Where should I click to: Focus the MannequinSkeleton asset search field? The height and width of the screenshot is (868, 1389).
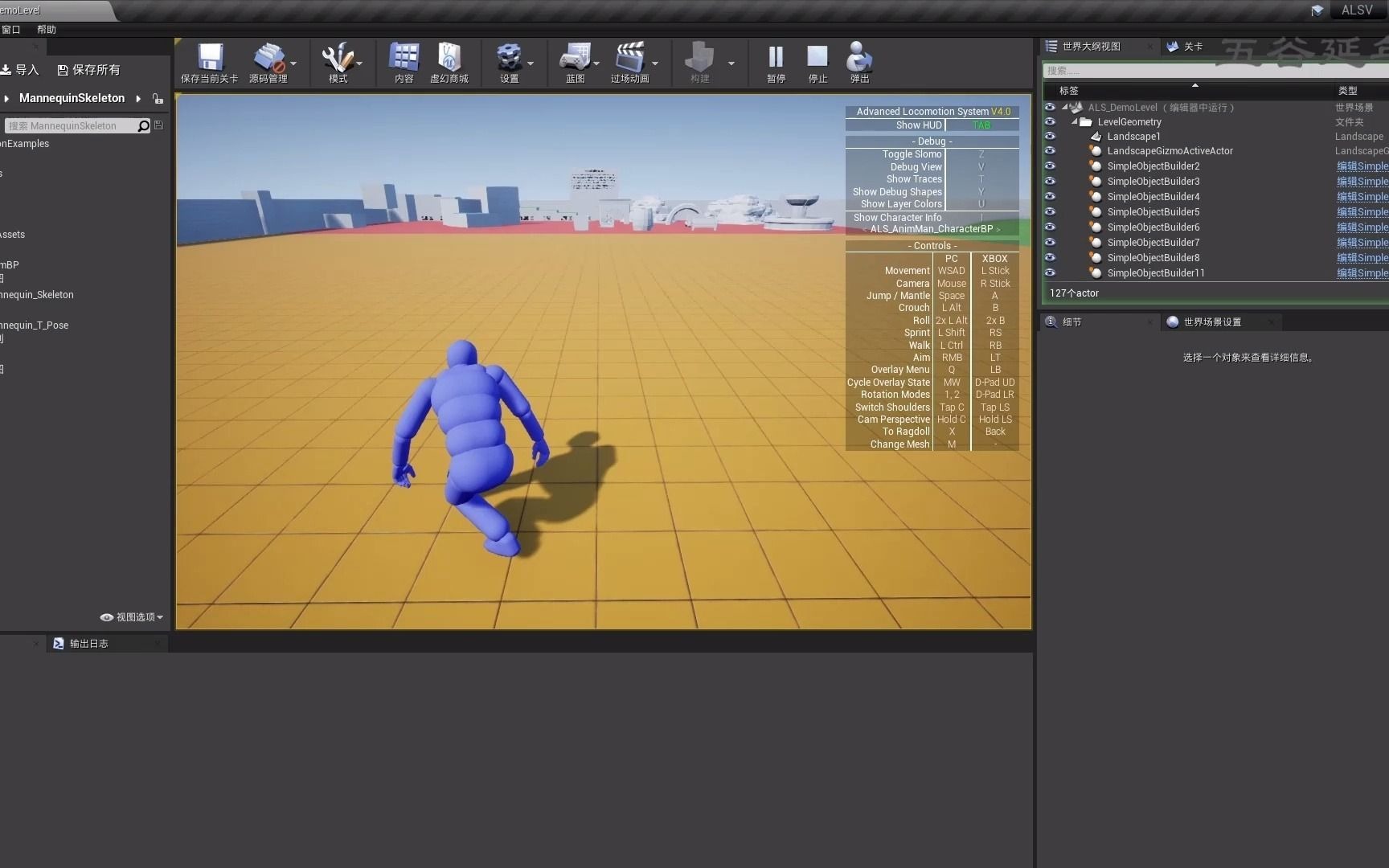(x=72, y=126)
